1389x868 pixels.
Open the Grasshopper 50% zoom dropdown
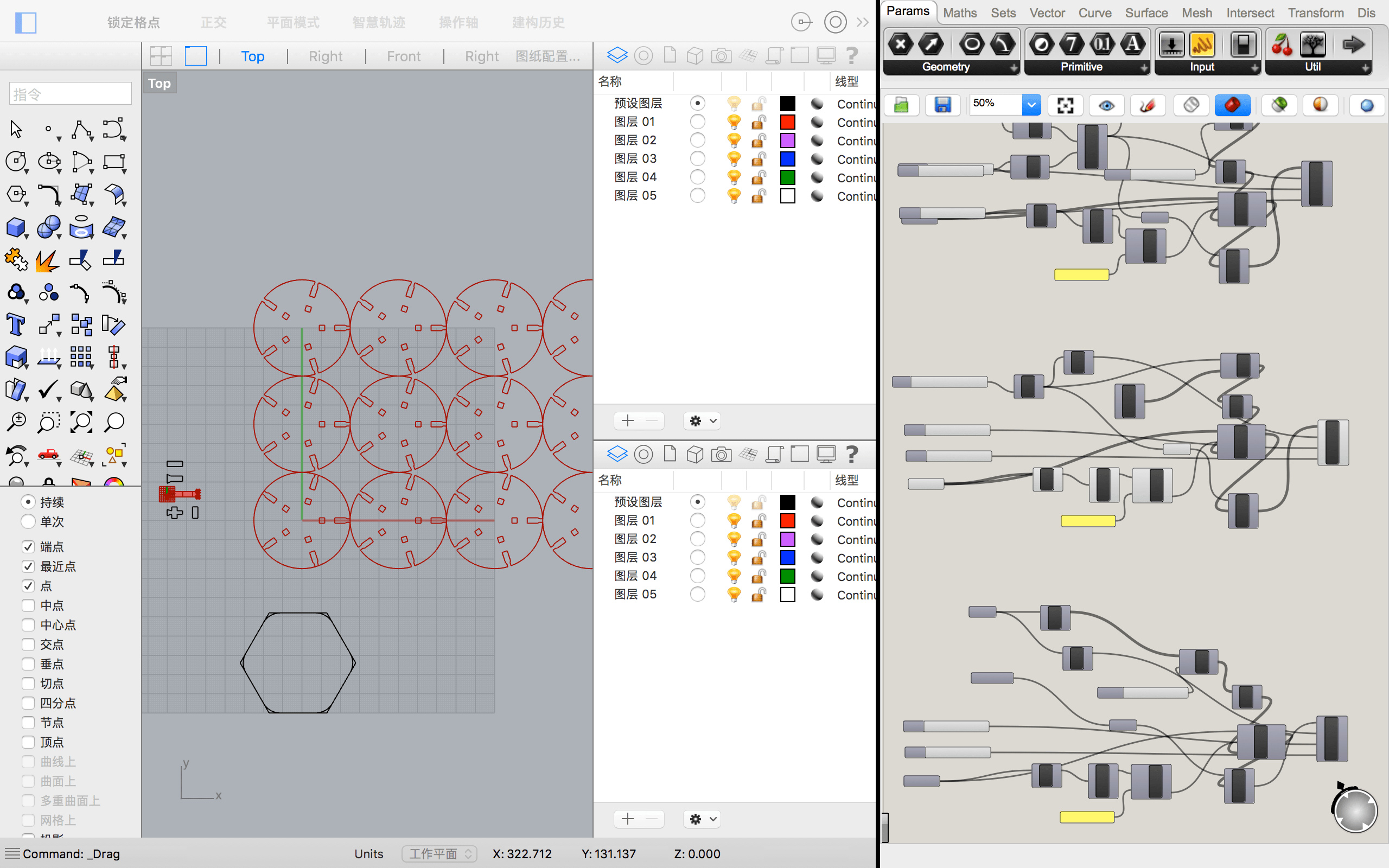pos(1031,105)
